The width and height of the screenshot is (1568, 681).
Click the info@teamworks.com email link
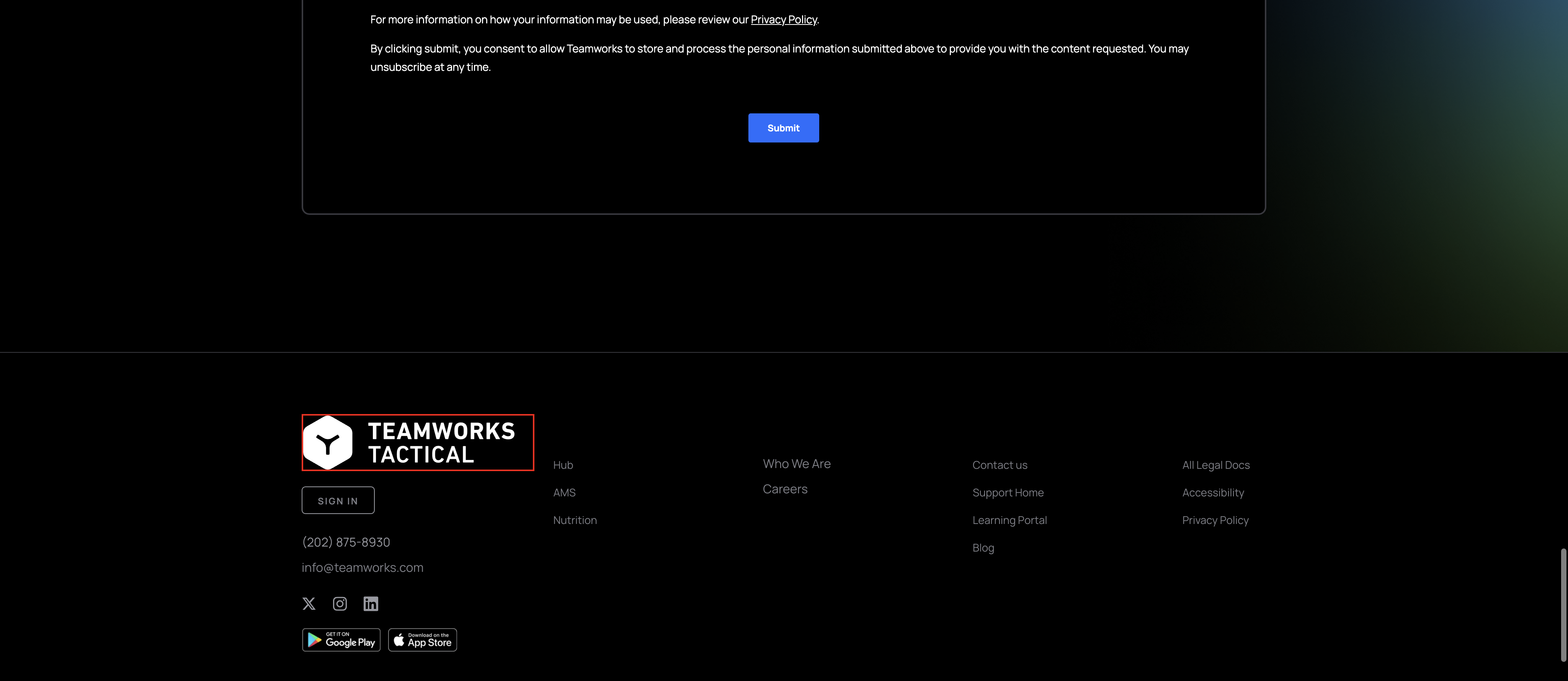point(362,567)
